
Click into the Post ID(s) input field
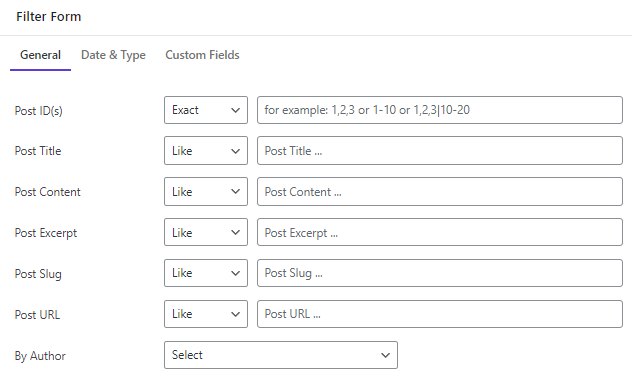pos(440,110)
